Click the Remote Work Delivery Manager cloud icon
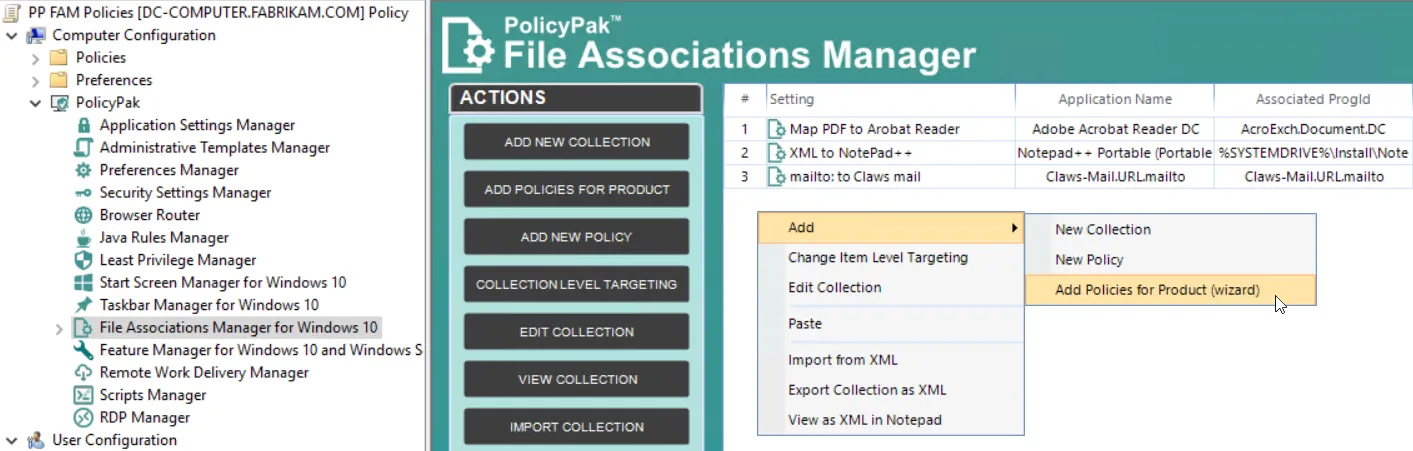 [x=84, y=373]
